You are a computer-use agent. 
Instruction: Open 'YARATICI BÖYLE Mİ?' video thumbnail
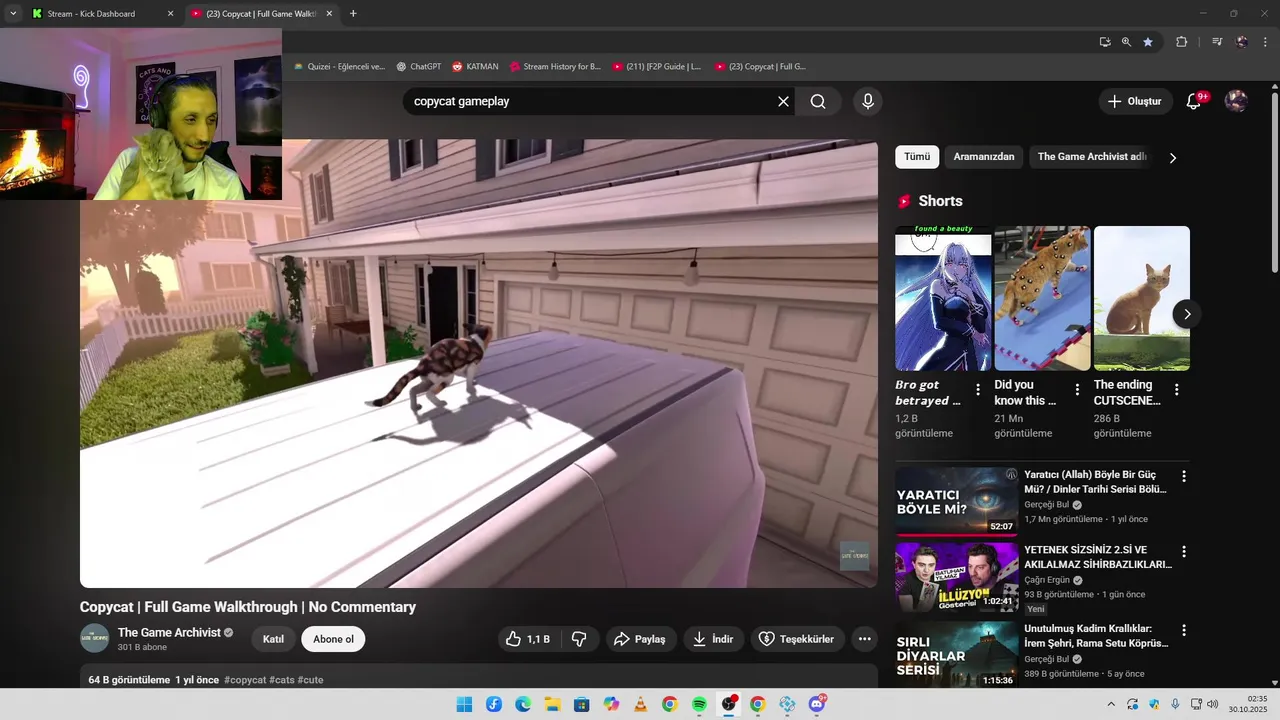pyautogui.click(x=956, y=501)
